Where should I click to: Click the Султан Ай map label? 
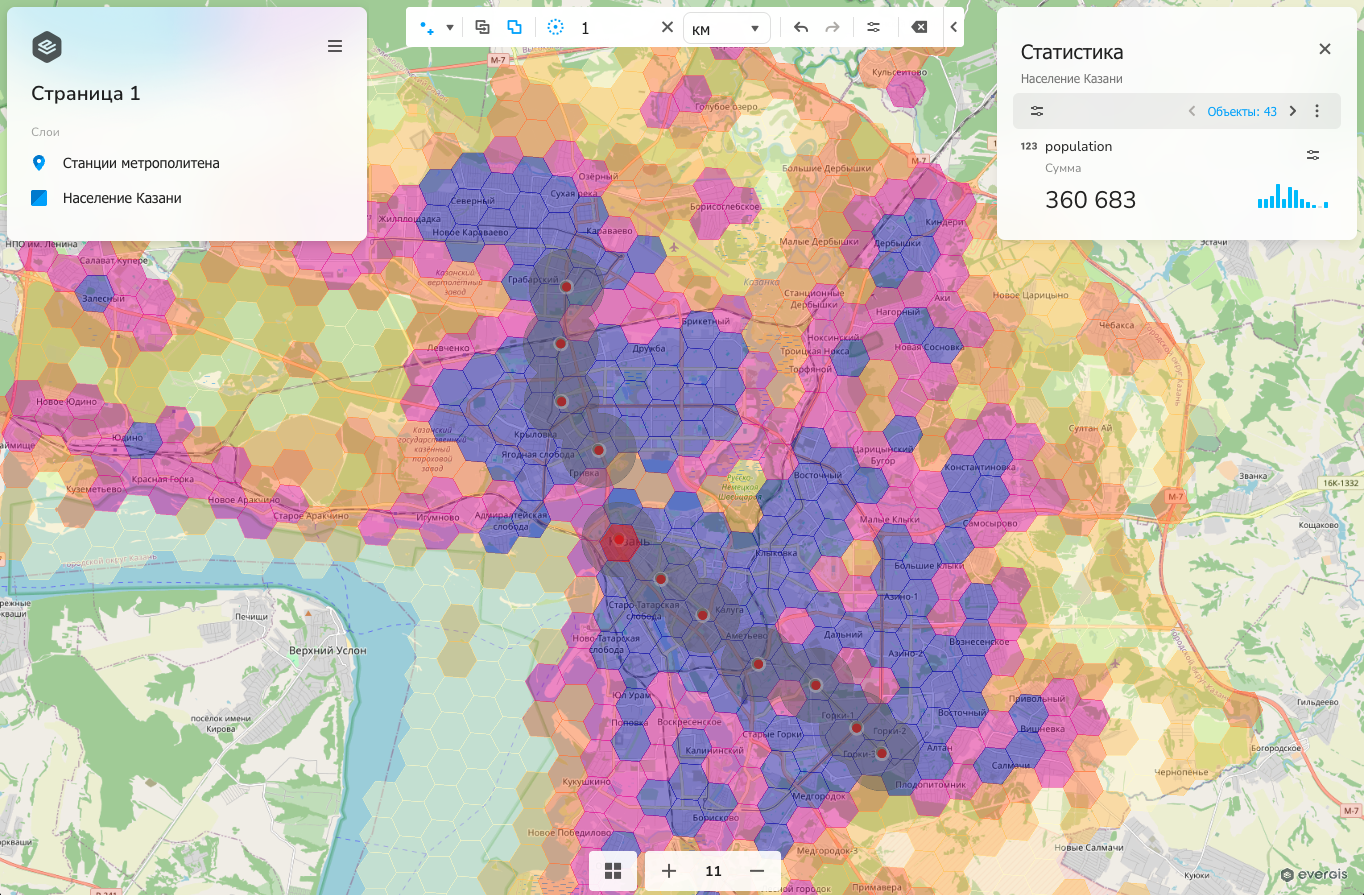tap(1090, 428)
